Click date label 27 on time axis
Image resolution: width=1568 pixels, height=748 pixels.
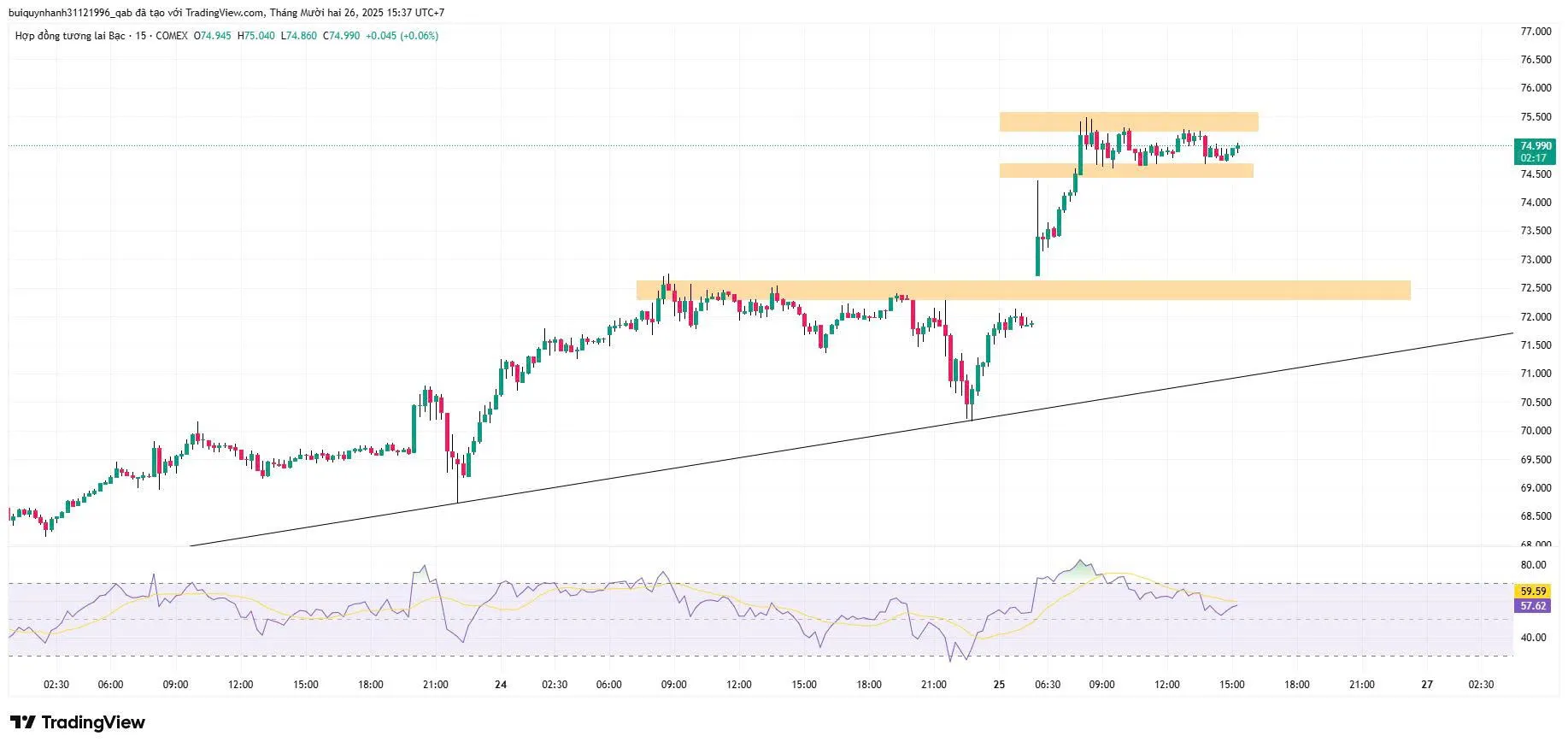click(x=1427, y=685)
